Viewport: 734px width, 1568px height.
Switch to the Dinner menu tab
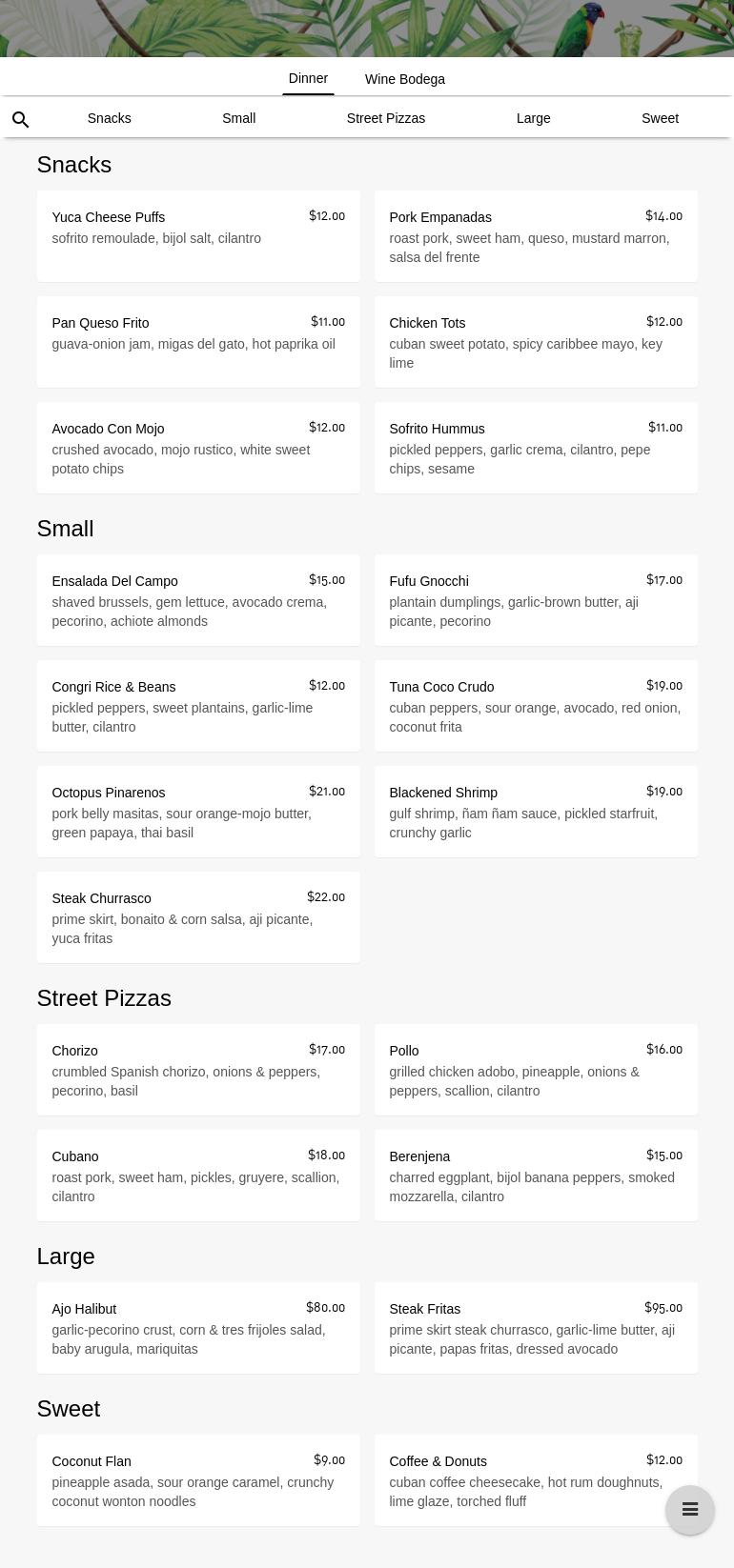coord(308,79)
